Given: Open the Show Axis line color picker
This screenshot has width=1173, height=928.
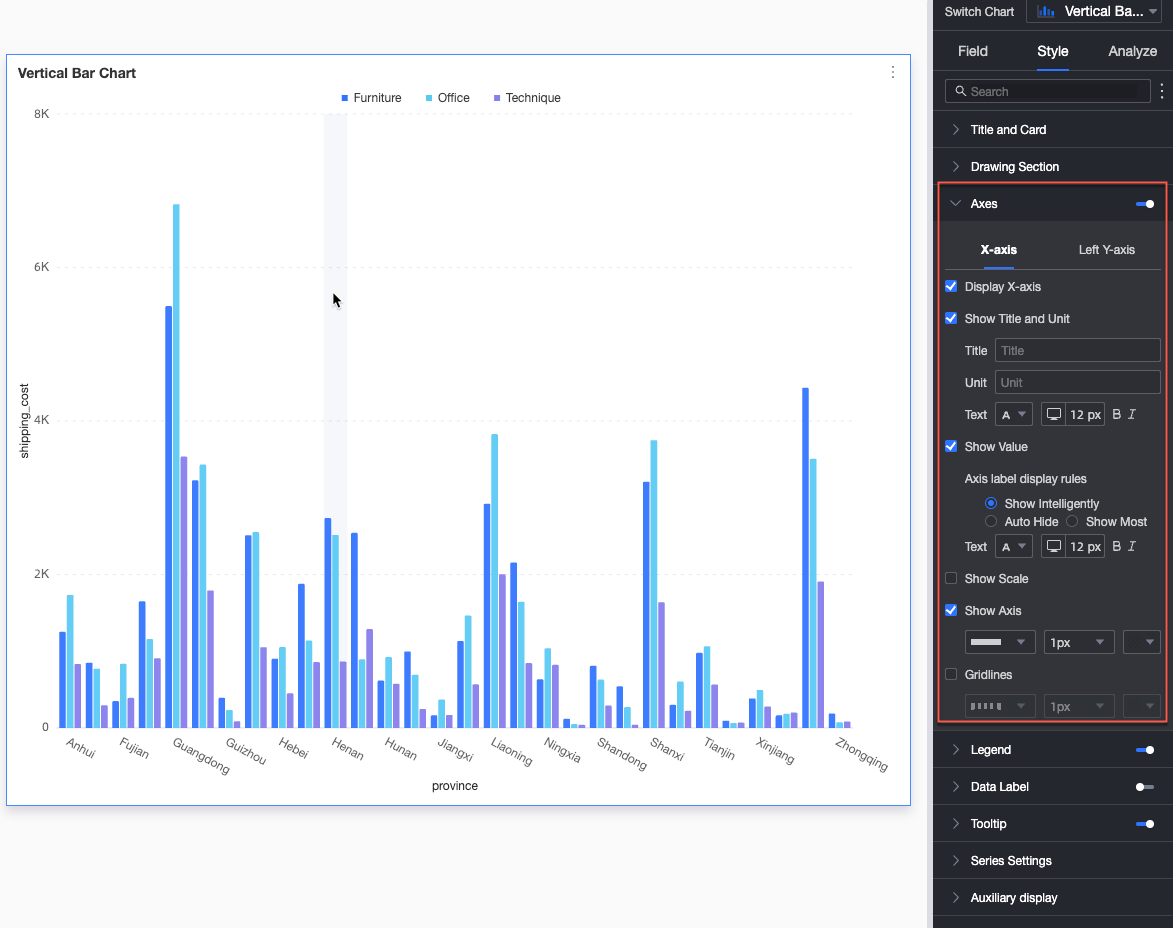Looking at the screenshot, I should (x=1141, y=642).
